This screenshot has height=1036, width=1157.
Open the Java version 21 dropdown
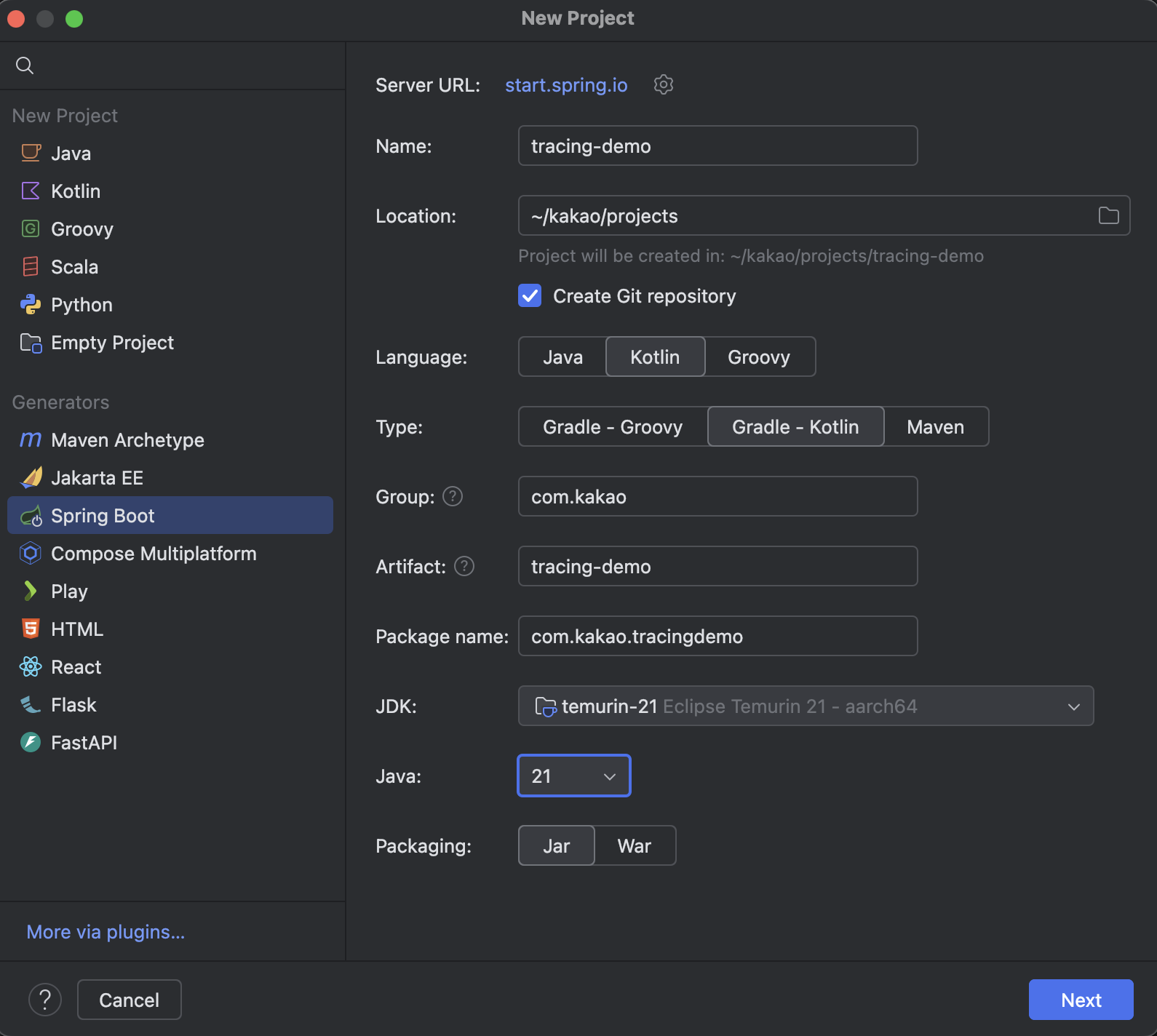click(x=573, y=776)
